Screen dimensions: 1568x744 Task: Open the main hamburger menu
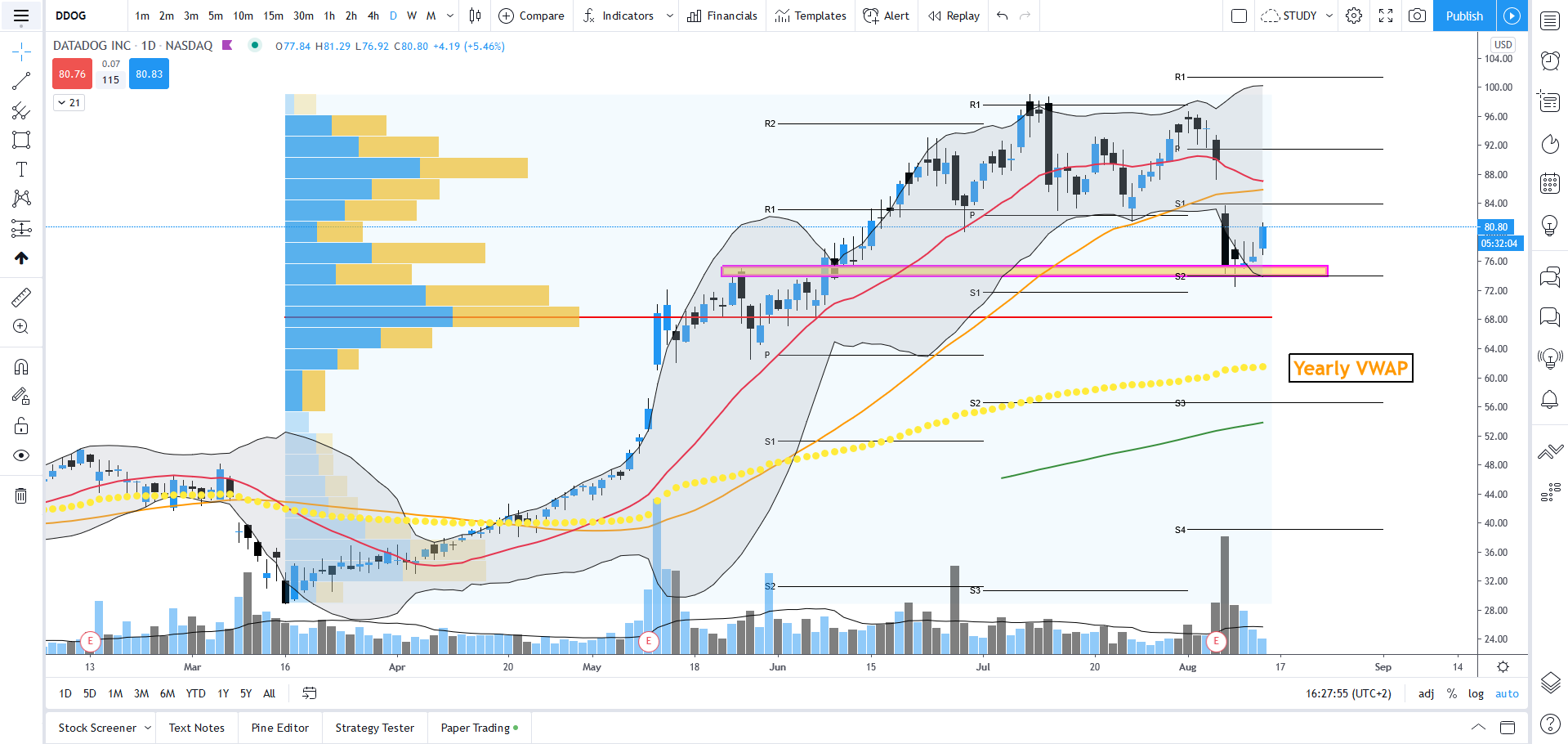[x=21, y=16]
